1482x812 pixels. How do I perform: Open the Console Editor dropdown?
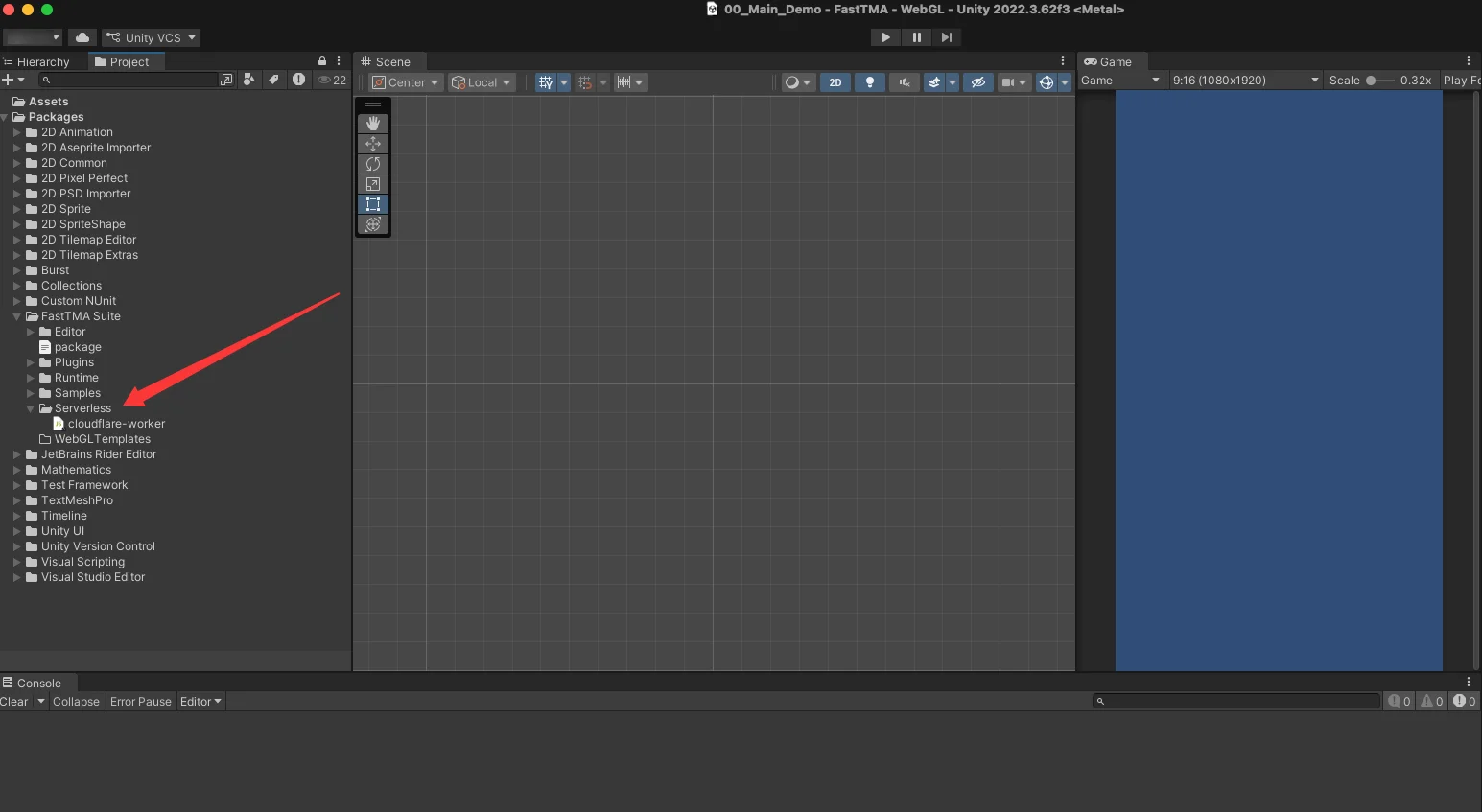(x=200, y=702)
